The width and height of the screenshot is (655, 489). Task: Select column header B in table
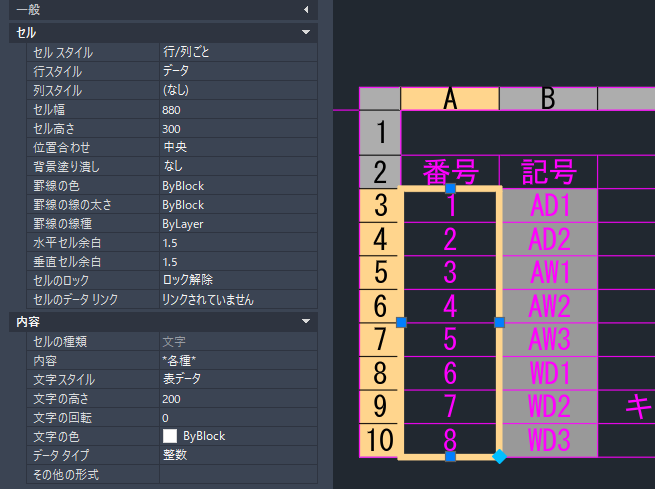[x=548, y=98]
